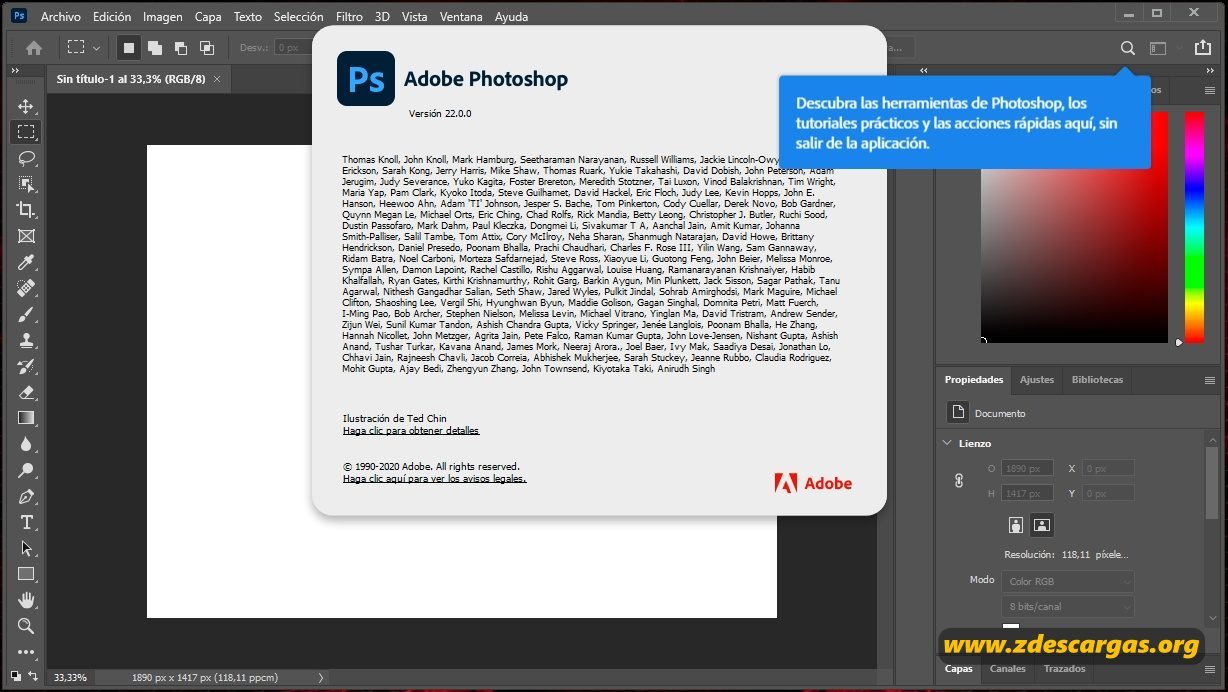Screen dimensions: 1228x692
Task: Open the 8 bits/canal depth dropdown
Action: [1068, 607]
